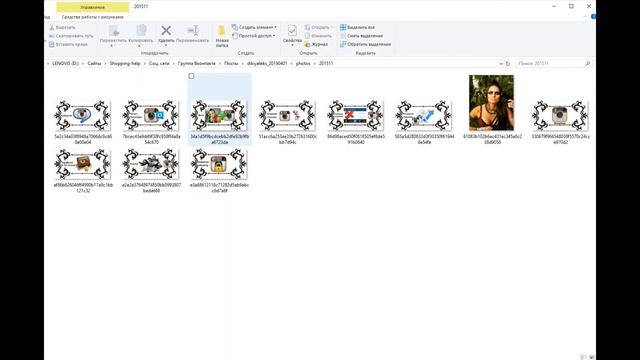Select the Instagram thumbnail with a small pink figure
Screen dimensions: 640x360
click(x=287, y=116)
